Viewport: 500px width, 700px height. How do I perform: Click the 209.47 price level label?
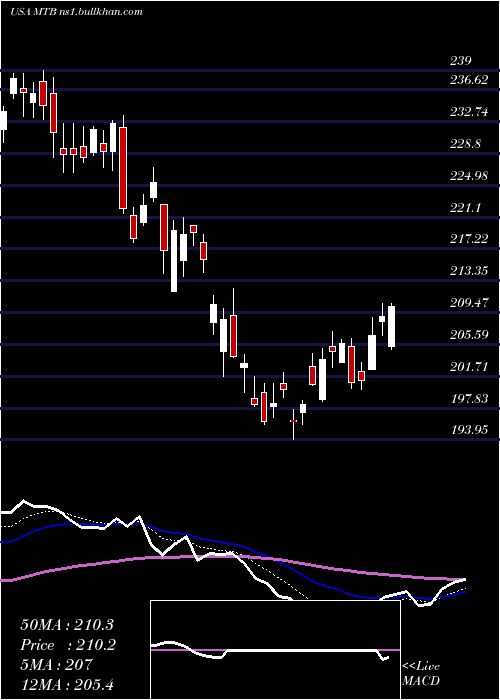(468, 303)
